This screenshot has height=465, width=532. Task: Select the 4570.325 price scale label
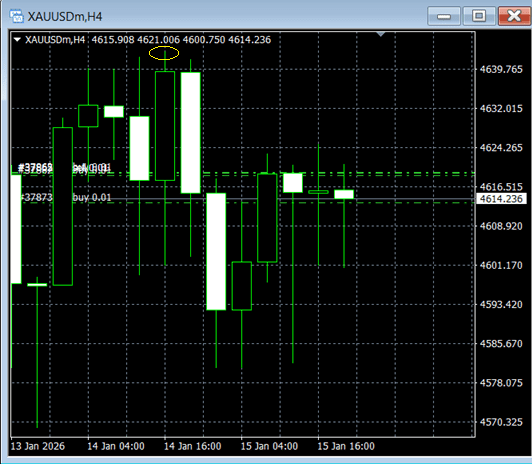pyautogui.click(x=501, y=422)
